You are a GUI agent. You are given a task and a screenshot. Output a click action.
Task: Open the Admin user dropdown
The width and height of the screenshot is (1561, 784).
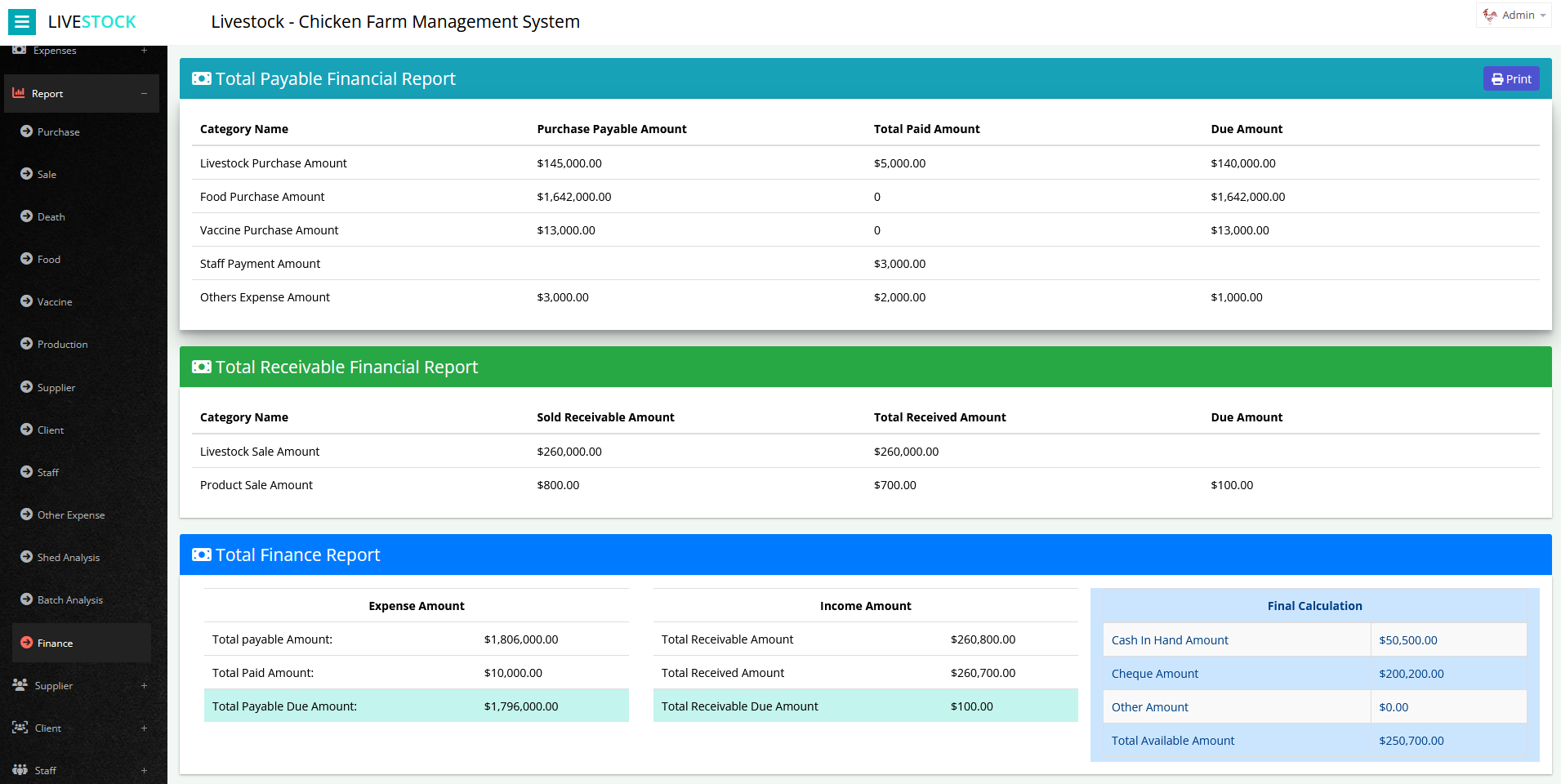pyautogui.click(x=1514, y=16)
